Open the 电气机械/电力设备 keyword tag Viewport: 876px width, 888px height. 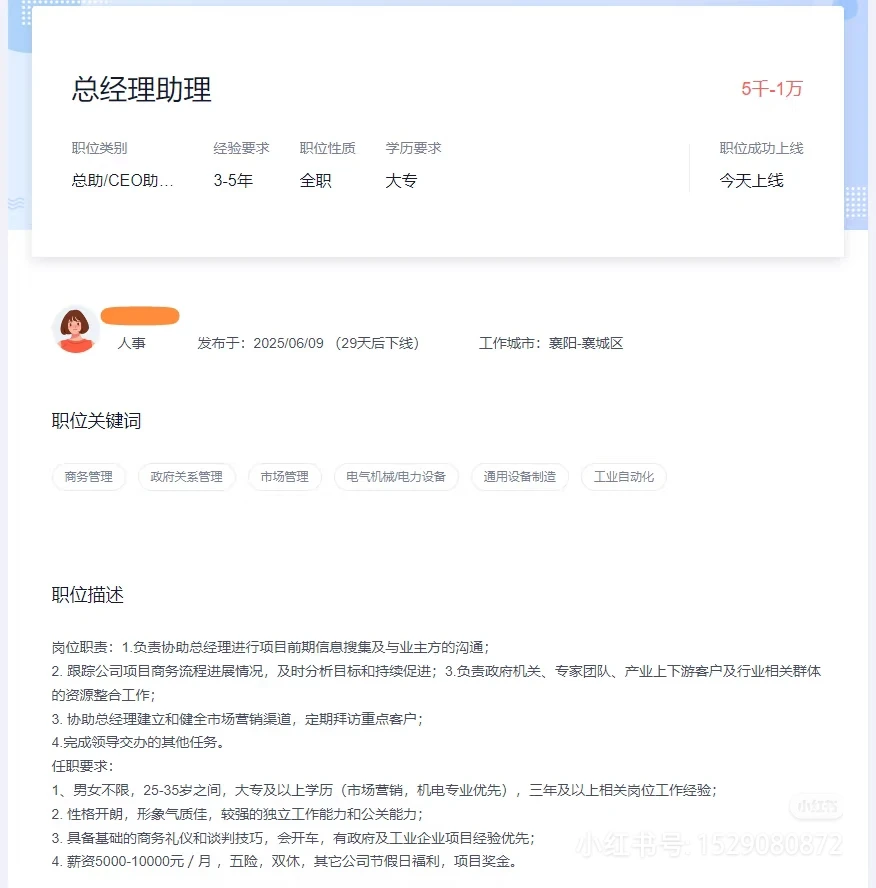[x=396, y=477]
